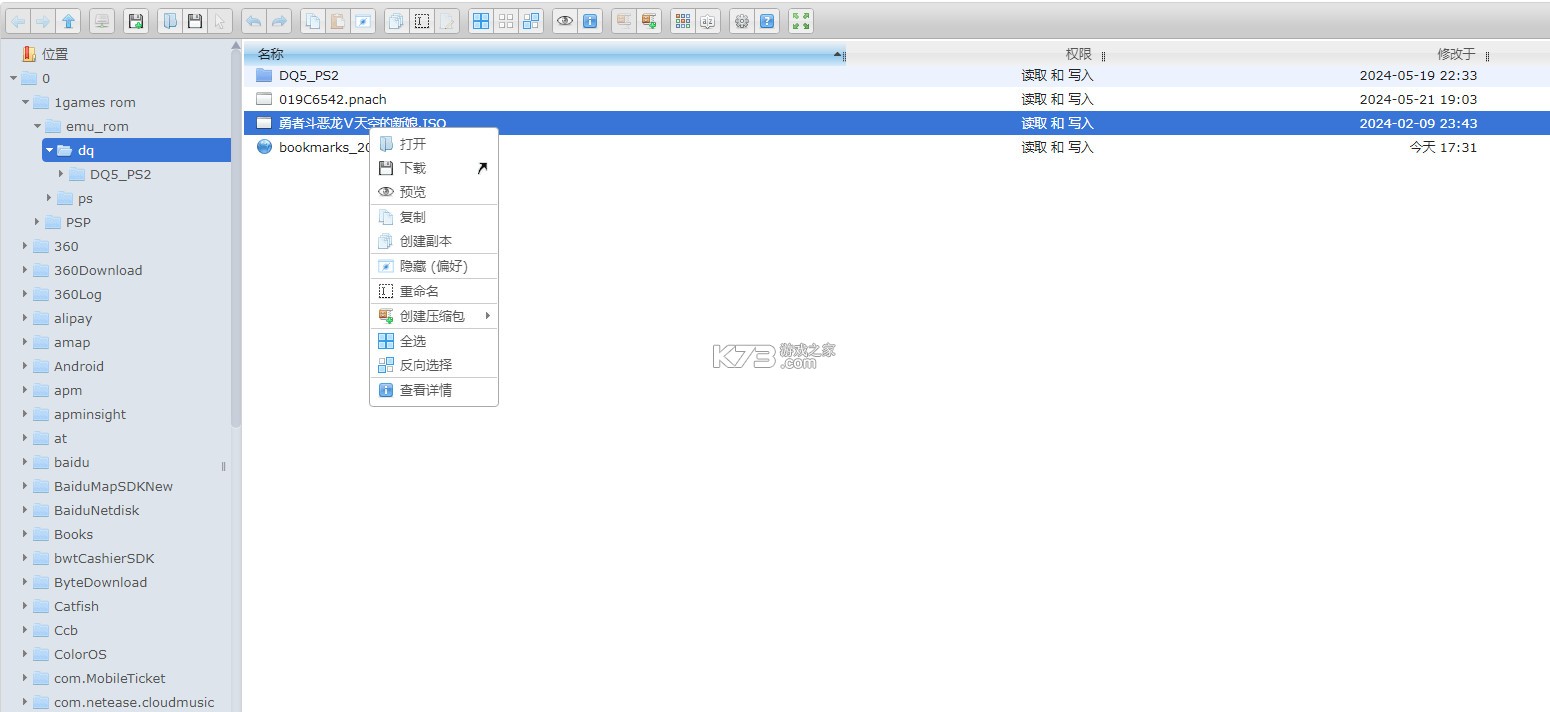The image size is (1550, 712).
Task: Click the alphabetical sort icon in the toolbar
Action: coord(707,20)
